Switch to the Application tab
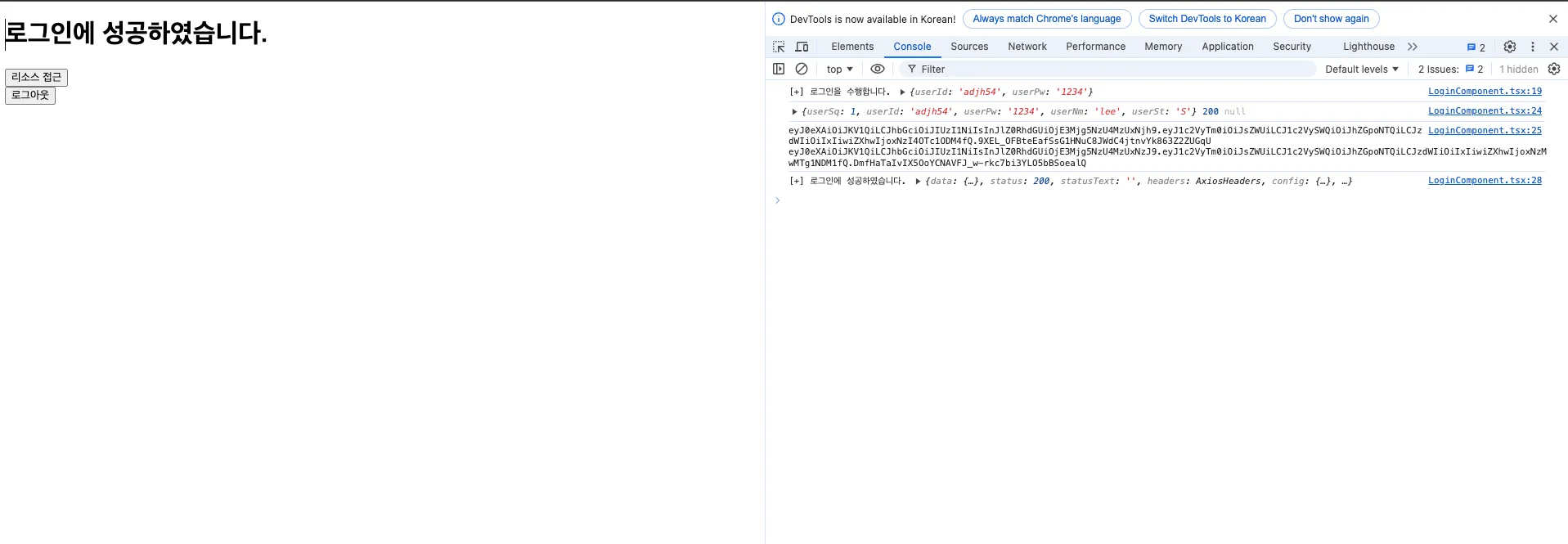Image resolution: width=1568 pixels, height=544 pixels. click(1228, 47)
